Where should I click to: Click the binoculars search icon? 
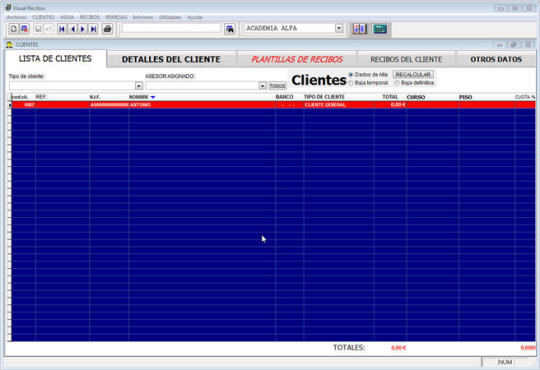click(x=230, y=29)
